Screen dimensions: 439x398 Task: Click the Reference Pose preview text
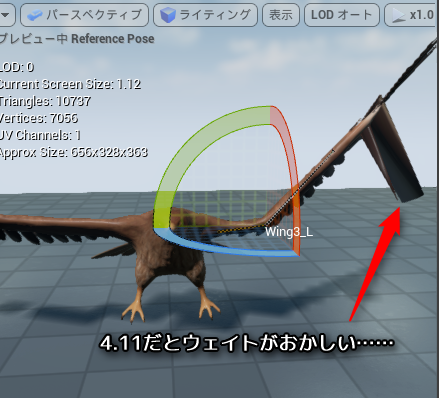pos(113,39)
